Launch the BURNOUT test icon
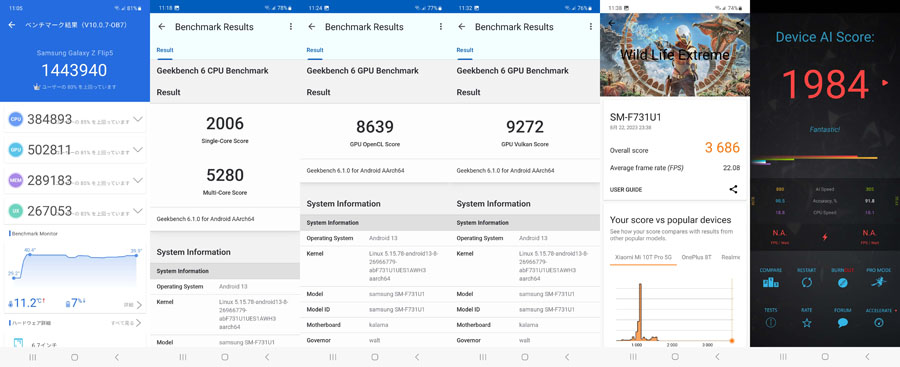 pos(843,282)
